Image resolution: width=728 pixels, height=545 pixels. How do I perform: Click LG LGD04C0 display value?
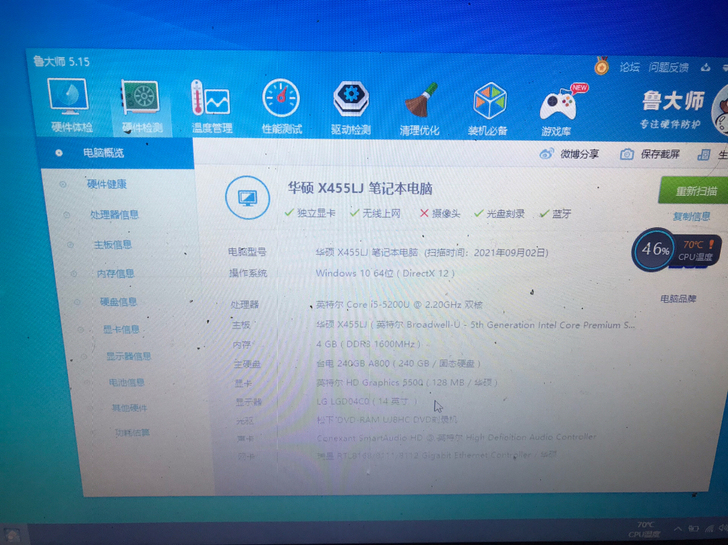tap(367, 401)
